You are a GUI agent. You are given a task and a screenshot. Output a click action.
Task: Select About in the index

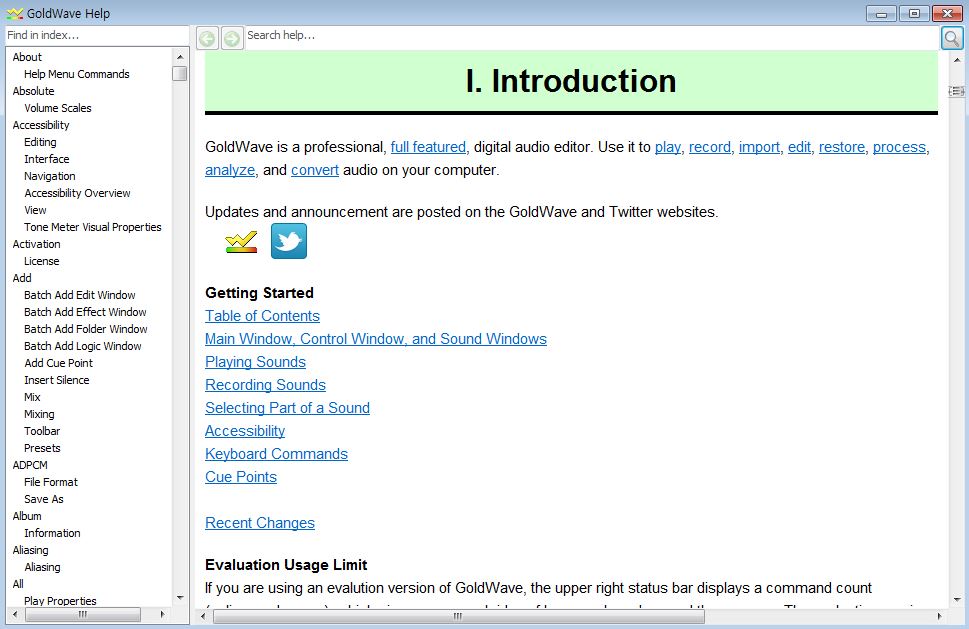pyautogui.click(x=27, y=57)
